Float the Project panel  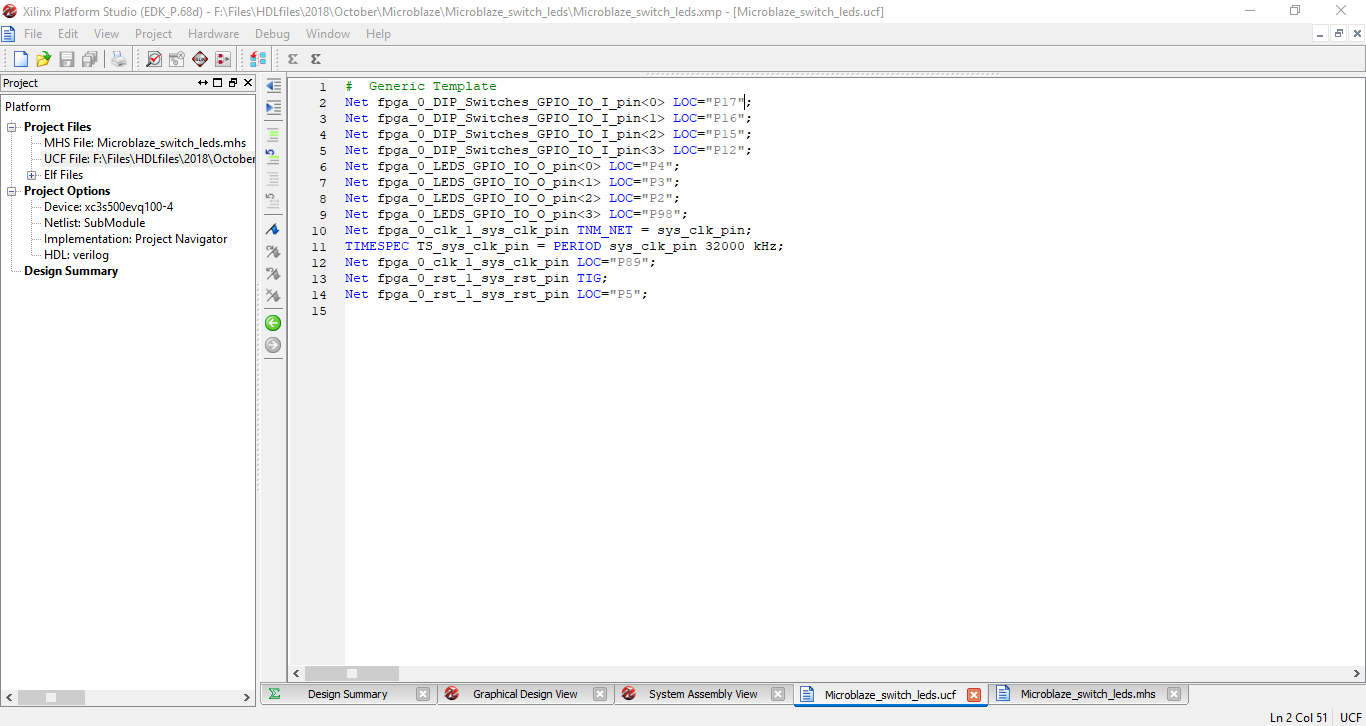click(233, 83)
